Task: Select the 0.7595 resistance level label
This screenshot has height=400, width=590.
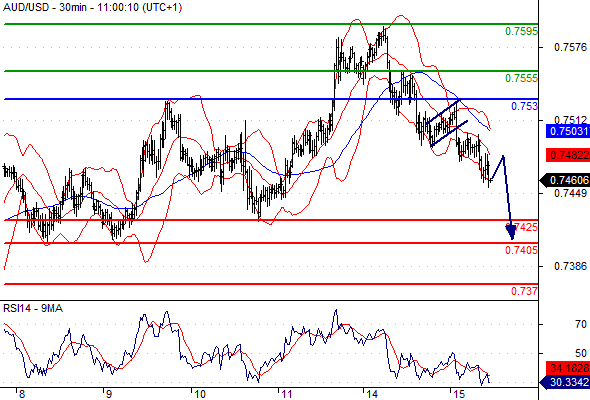Action: pyautogui.click(x=521, y=31)
